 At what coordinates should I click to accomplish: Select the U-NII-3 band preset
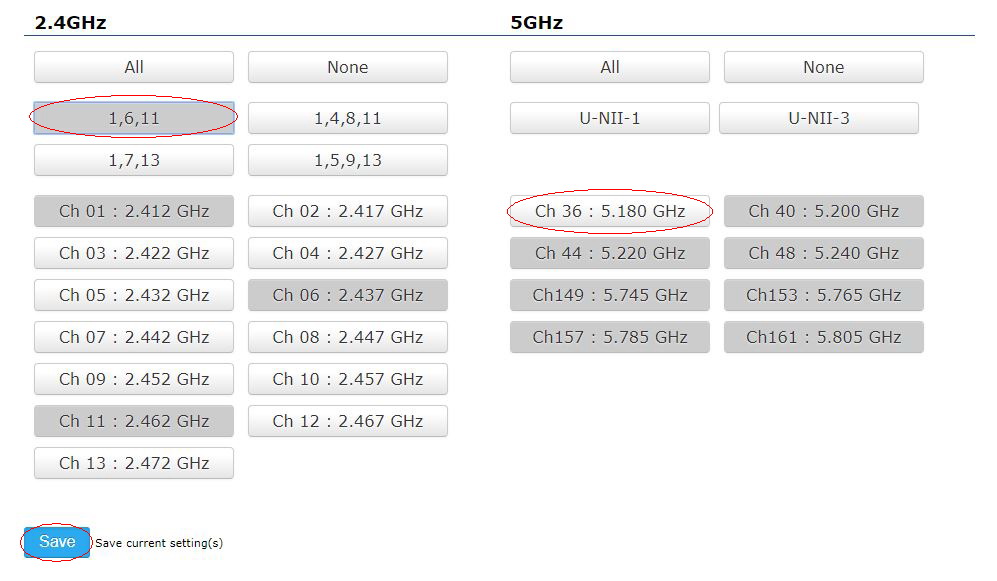click(819, 118)
